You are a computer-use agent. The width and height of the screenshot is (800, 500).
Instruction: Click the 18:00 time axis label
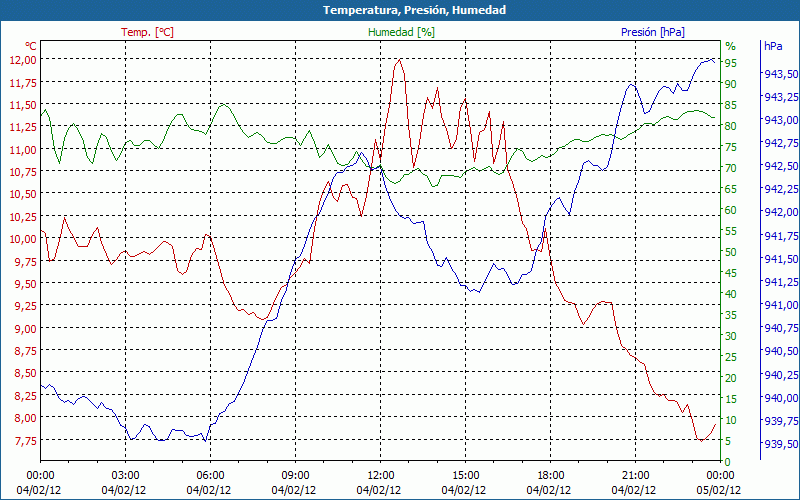[550, 476]
